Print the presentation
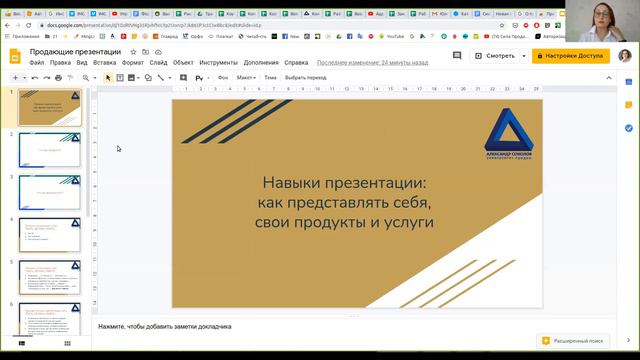The width and height of the screenshot is (640, 360). tap(58, 78)
